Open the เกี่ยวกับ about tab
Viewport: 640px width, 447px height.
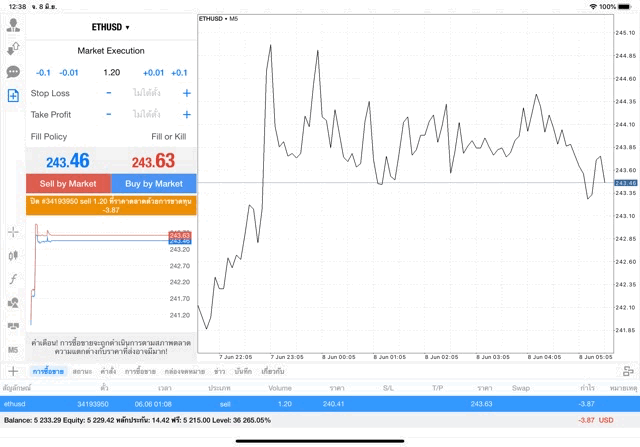point(273,371)
